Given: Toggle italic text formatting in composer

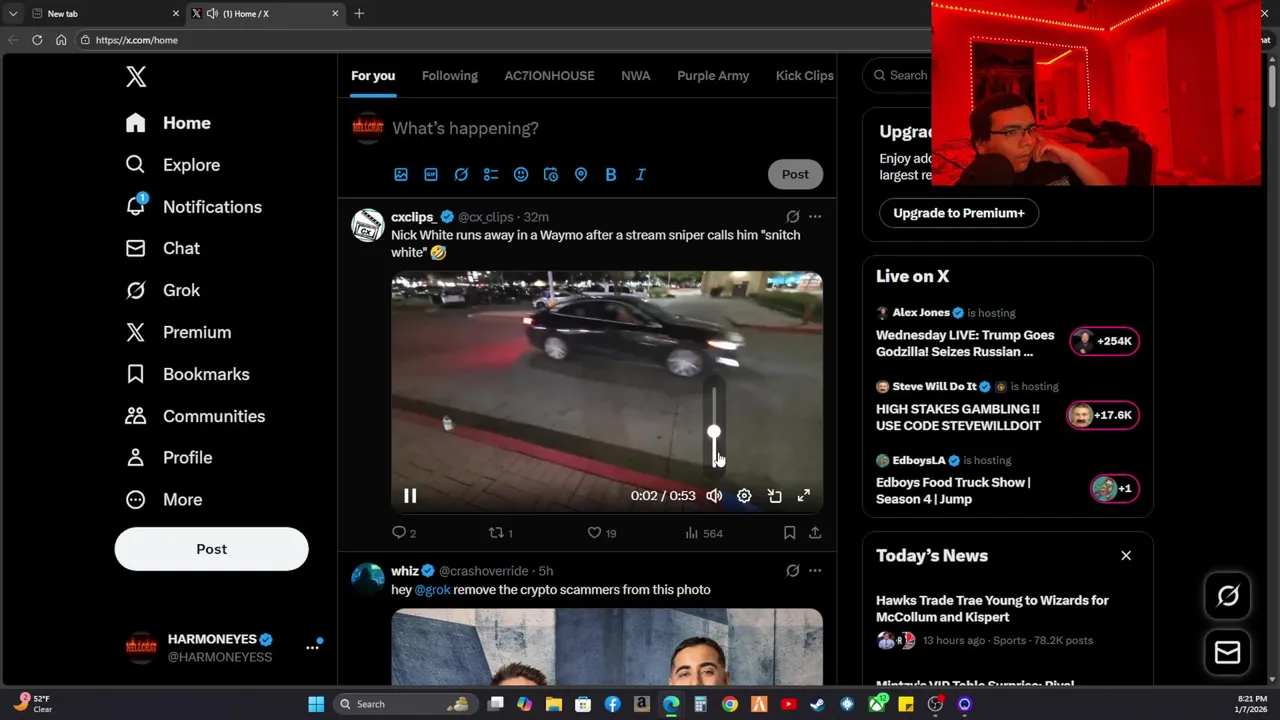Looking at the screenshot, I should point(641,174).
